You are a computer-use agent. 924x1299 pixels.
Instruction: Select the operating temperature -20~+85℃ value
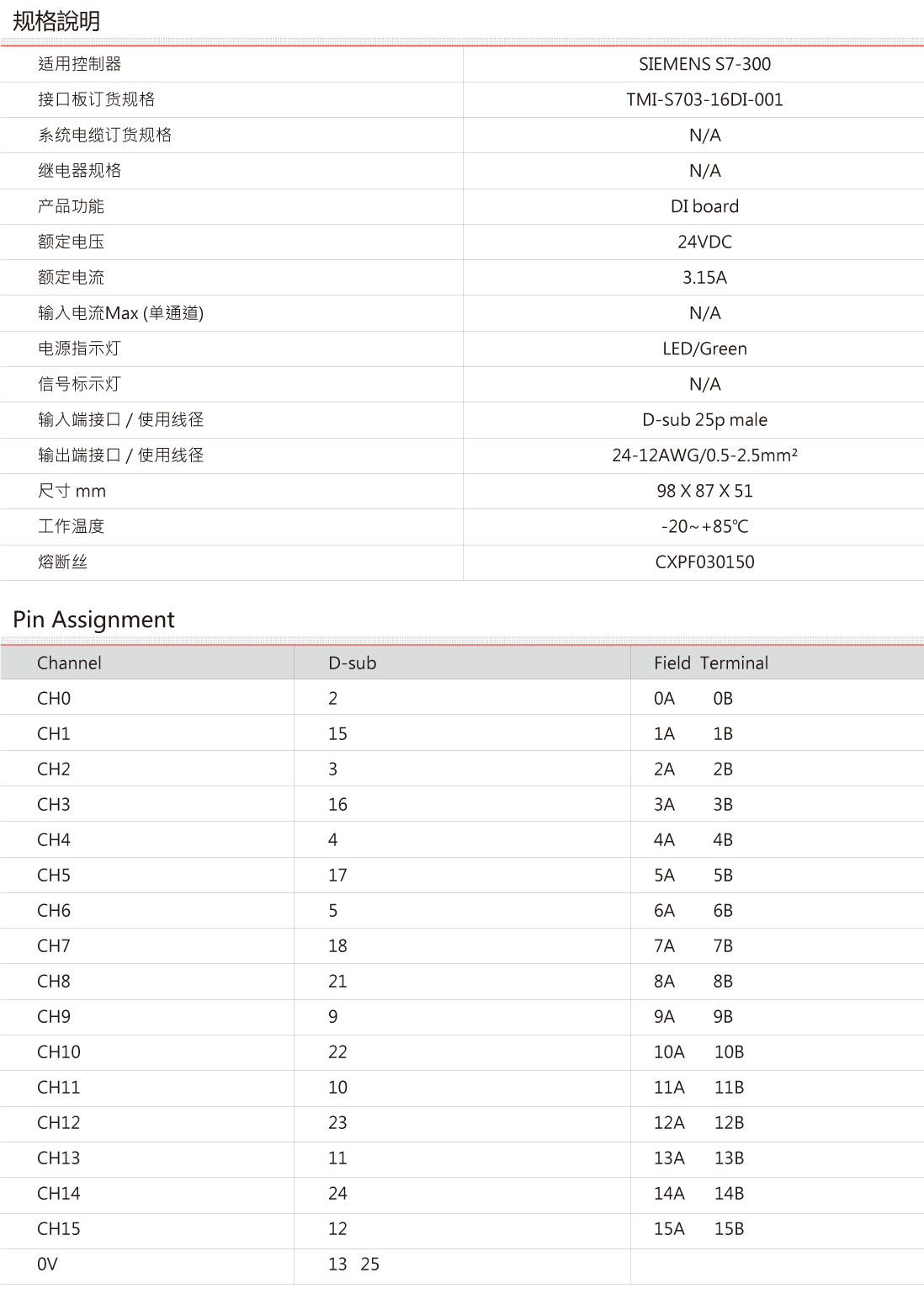coord(704,526)
